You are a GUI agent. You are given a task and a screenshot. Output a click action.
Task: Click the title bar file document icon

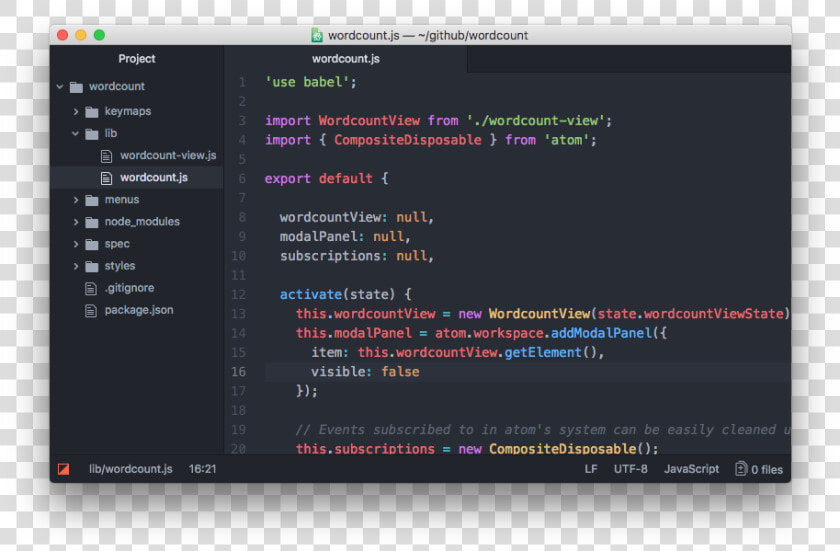point(317,35)
